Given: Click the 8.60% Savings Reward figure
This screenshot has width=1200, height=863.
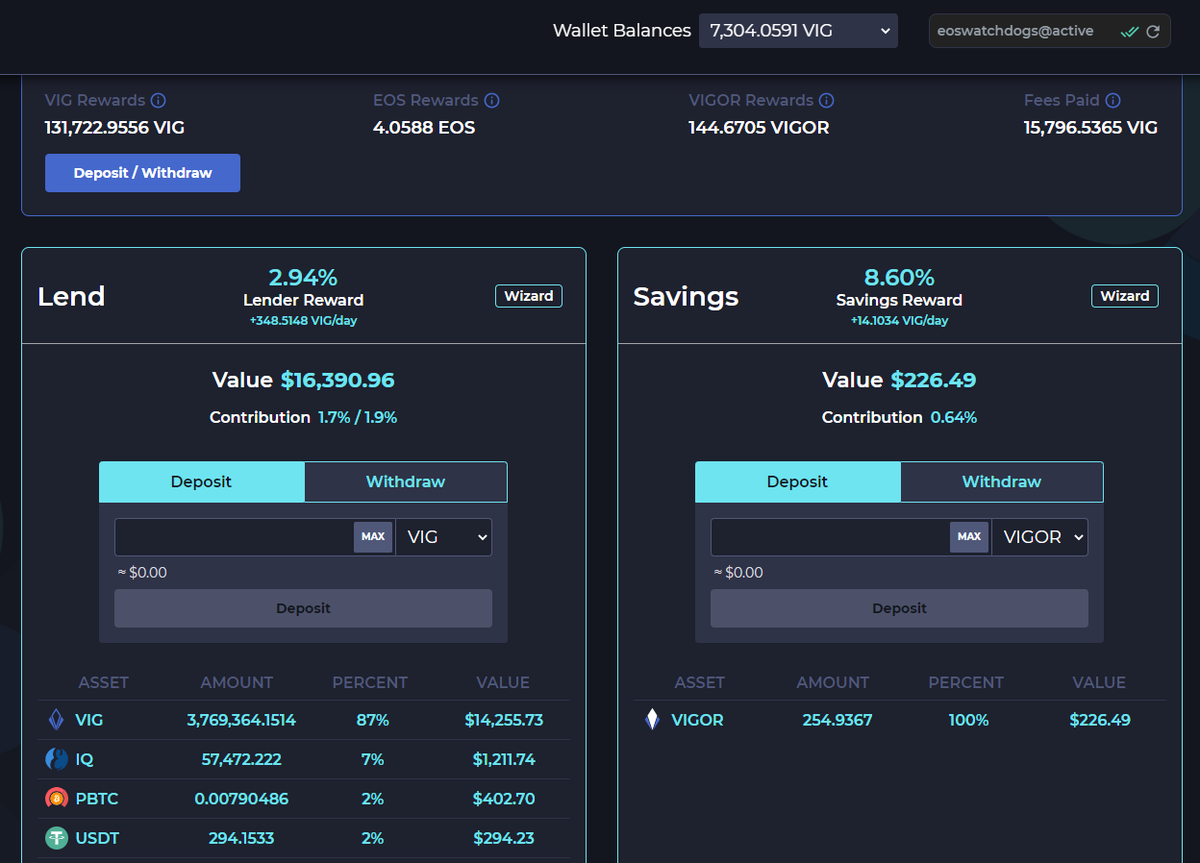Looking at the screenshot, I should point(899,277).
